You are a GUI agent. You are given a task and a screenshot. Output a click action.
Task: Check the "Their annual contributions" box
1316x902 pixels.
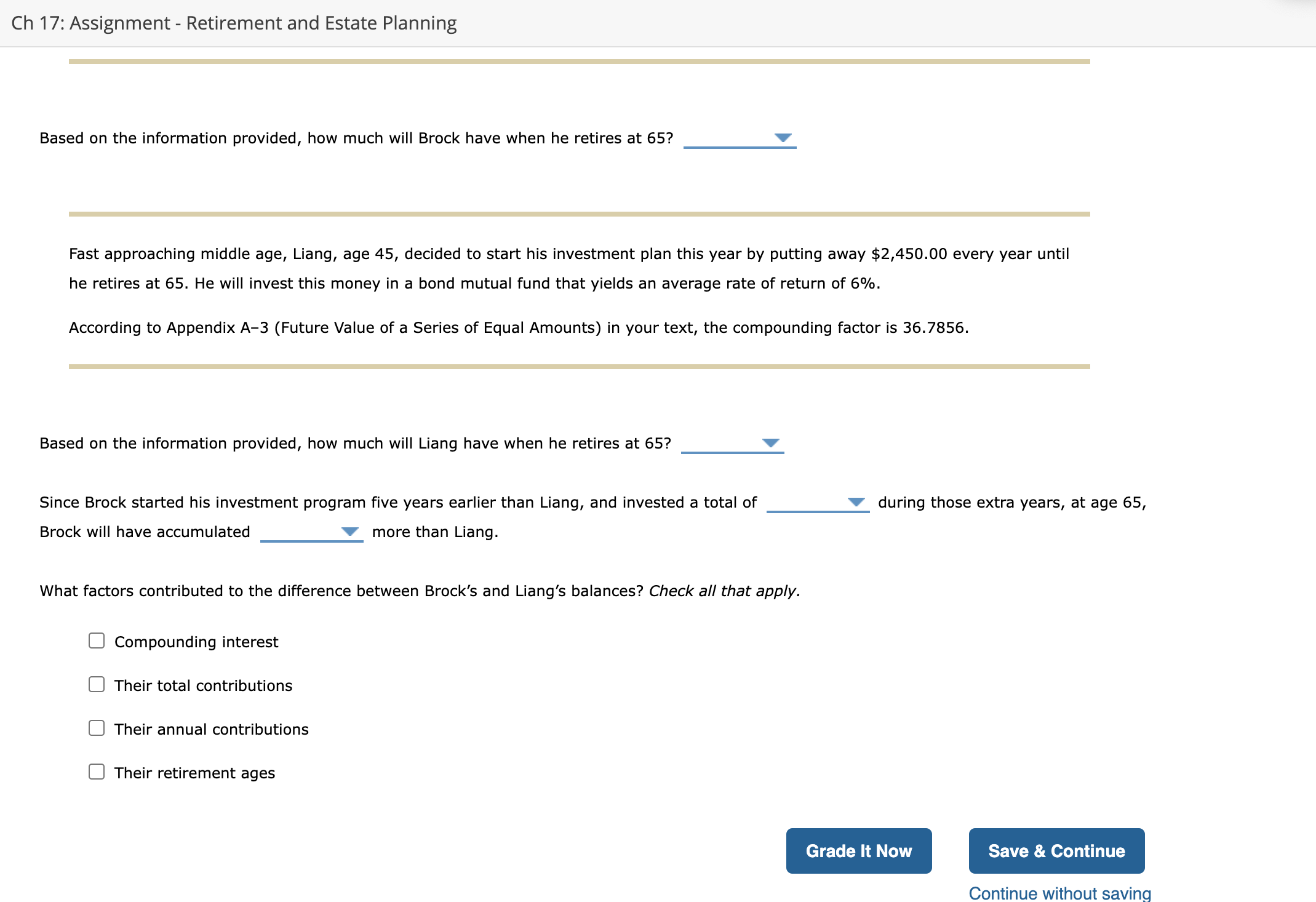pyautogui.click(x=96, y=728)
